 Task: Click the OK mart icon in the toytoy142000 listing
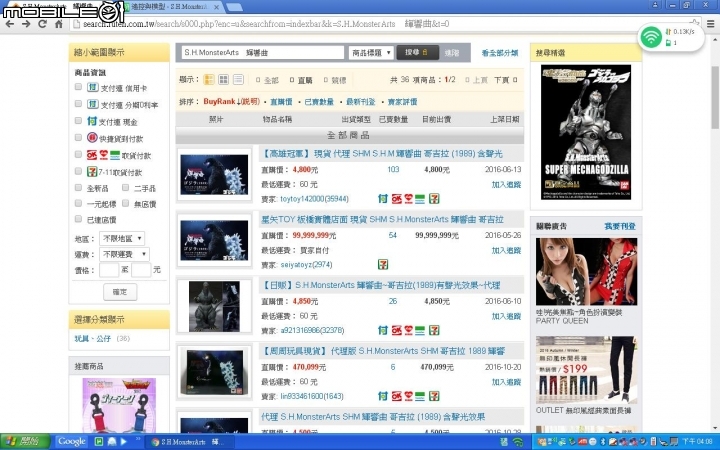(x=397, y=198)
